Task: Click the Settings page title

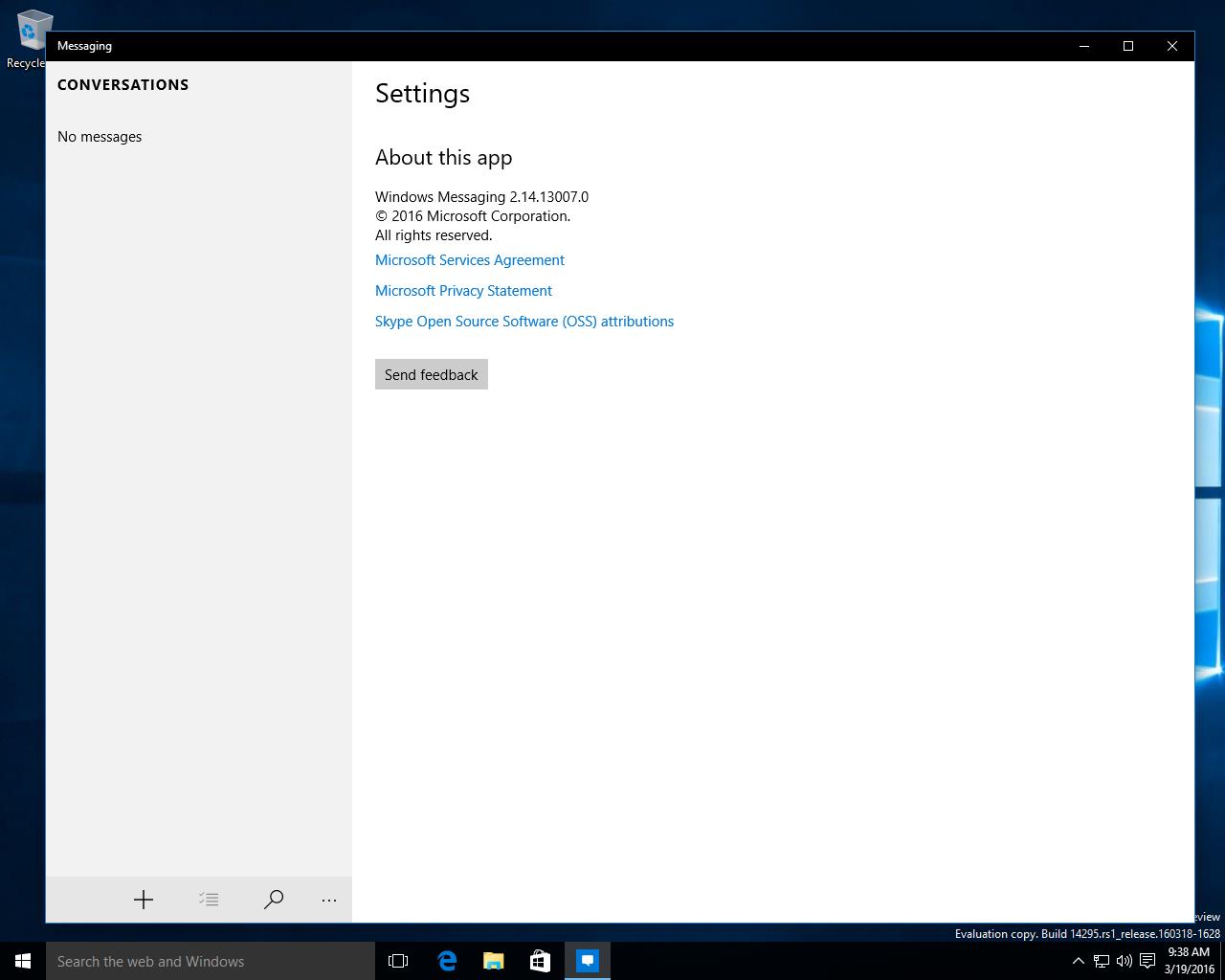Action: click(x=422, y=94)
